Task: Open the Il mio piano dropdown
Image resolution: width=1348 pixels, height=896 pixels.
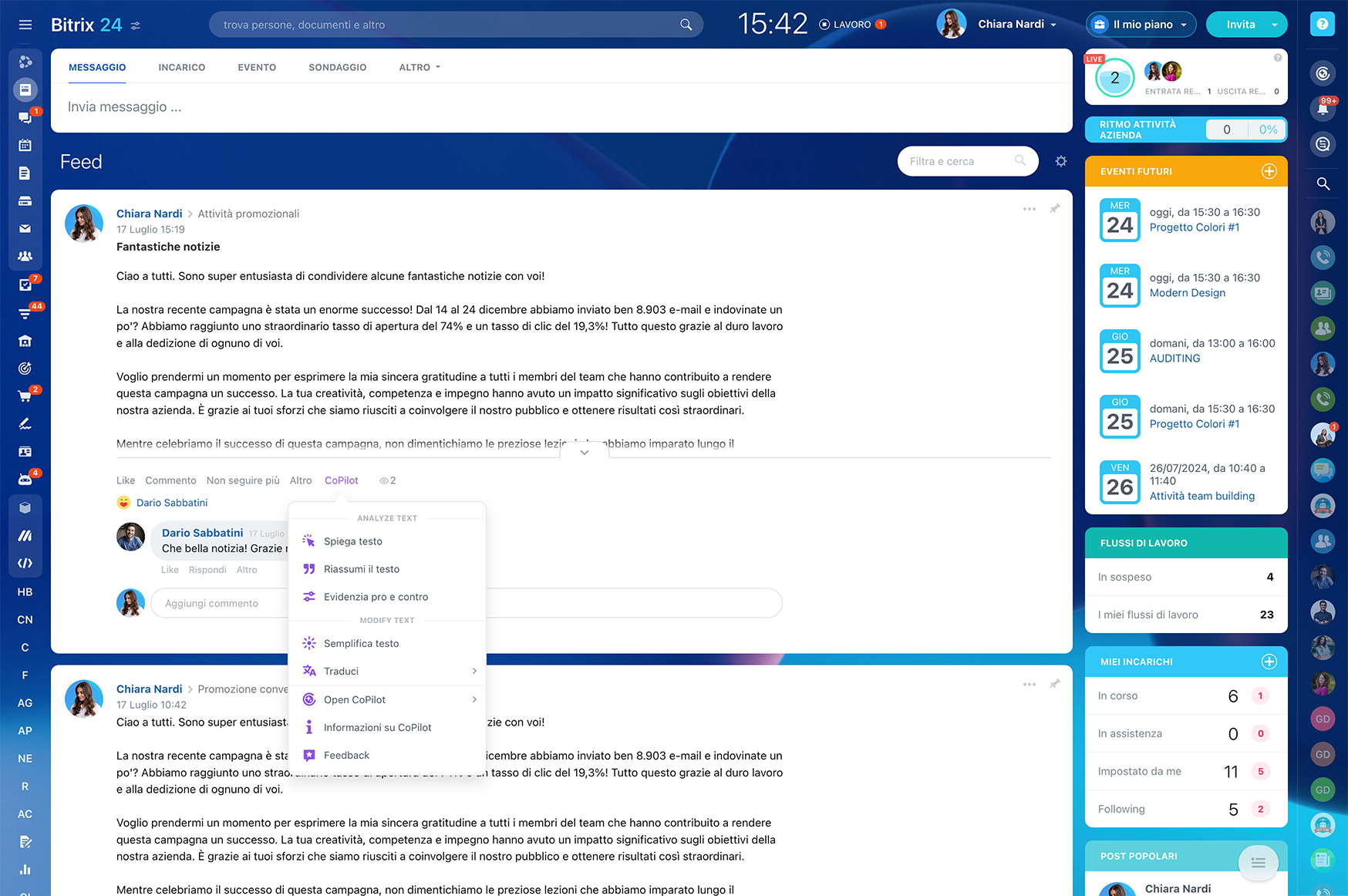Action: click(x=1141, y=25)
